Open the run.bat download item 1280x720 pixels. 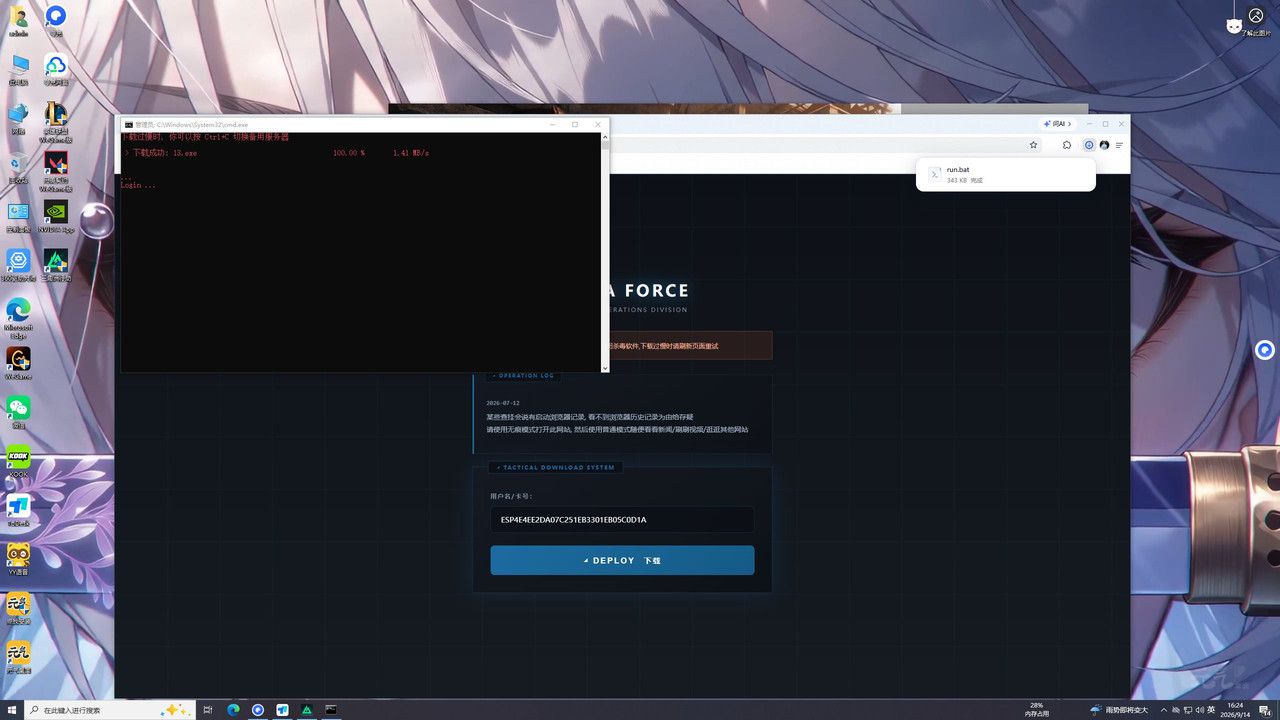click(1005, 175)
